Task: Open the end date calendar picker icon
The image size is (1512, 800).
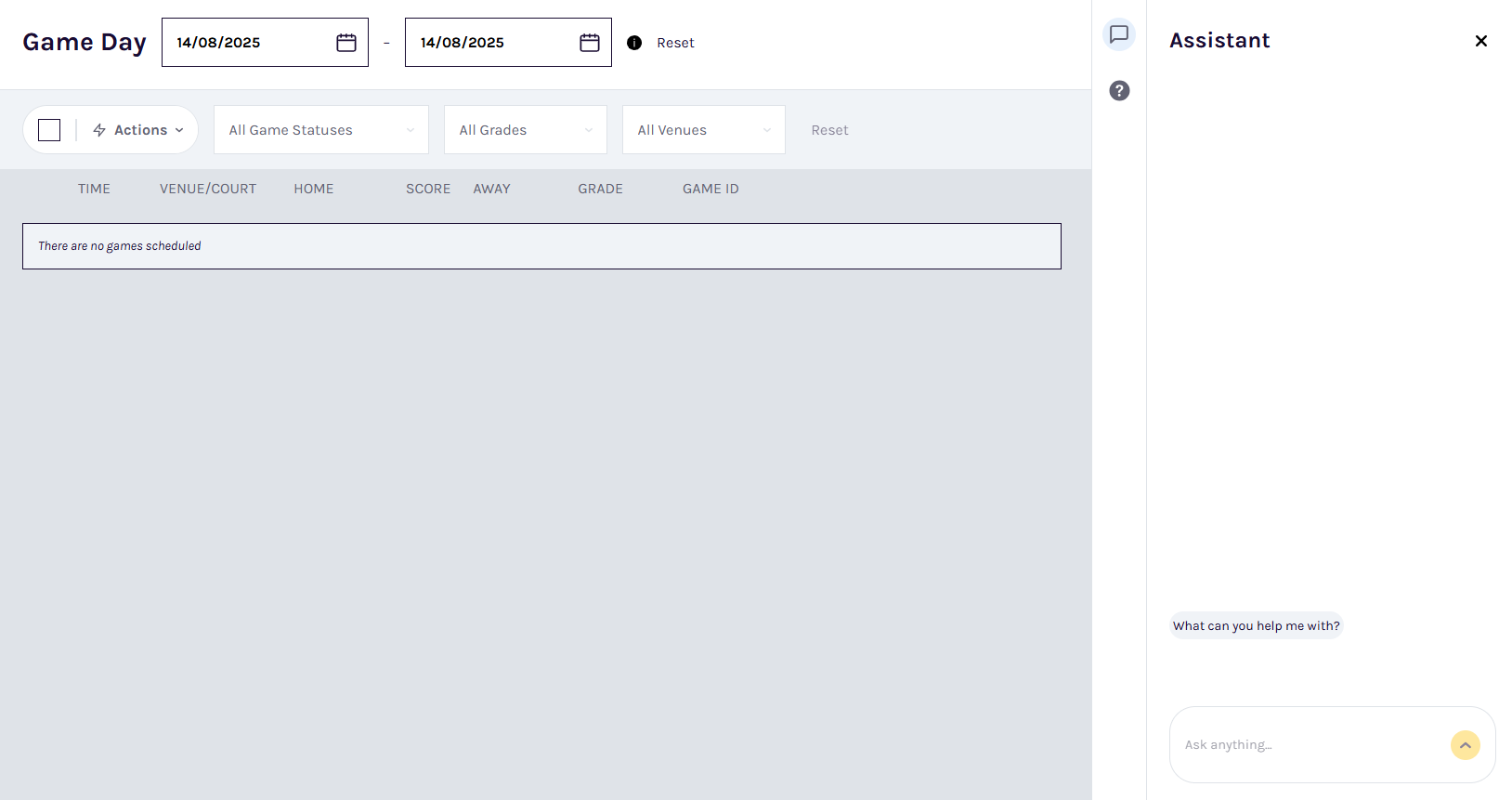Action: pos(590,43)
